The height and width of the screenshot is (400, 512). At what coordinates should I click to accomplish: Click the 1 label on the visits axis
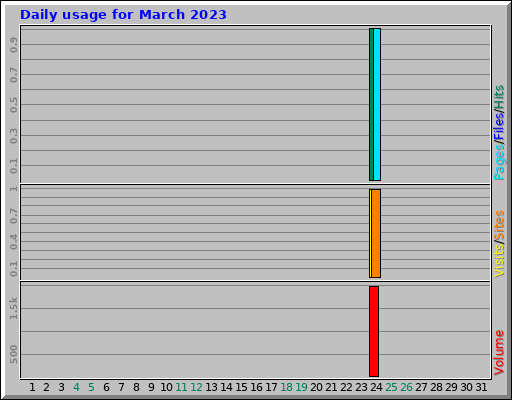13,189
